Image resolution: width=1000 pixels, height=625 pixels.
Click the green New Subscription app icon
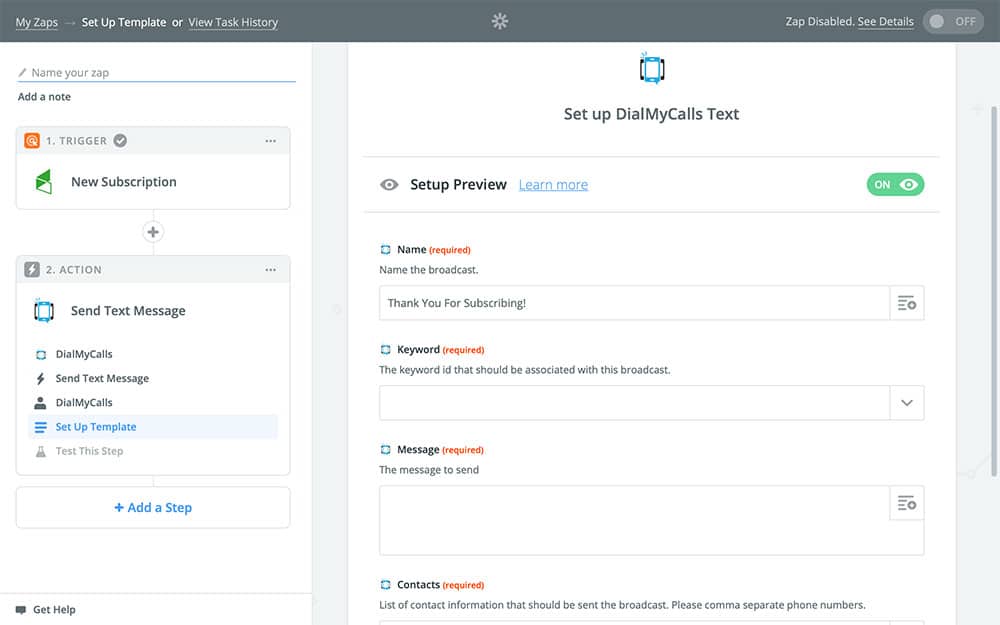43,182
